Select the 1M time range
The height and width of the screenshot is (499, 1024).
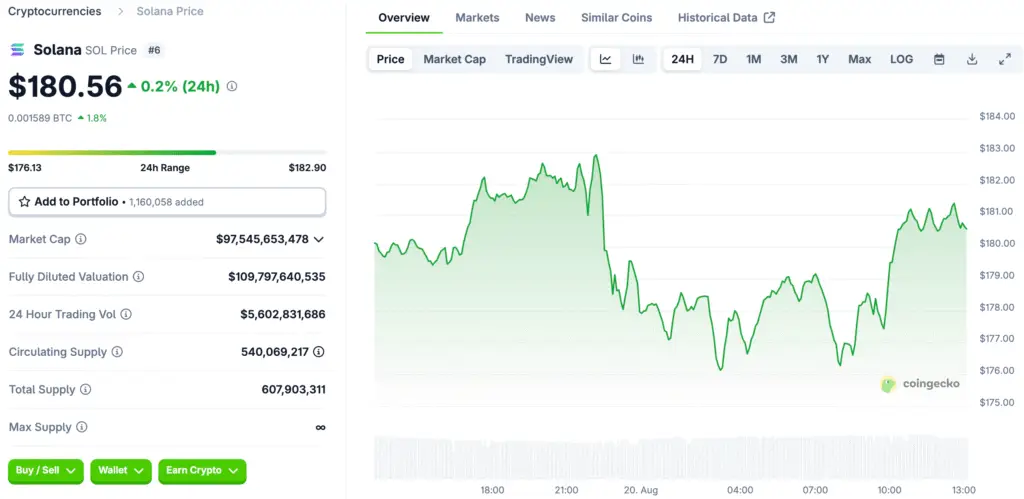(754, 59)
